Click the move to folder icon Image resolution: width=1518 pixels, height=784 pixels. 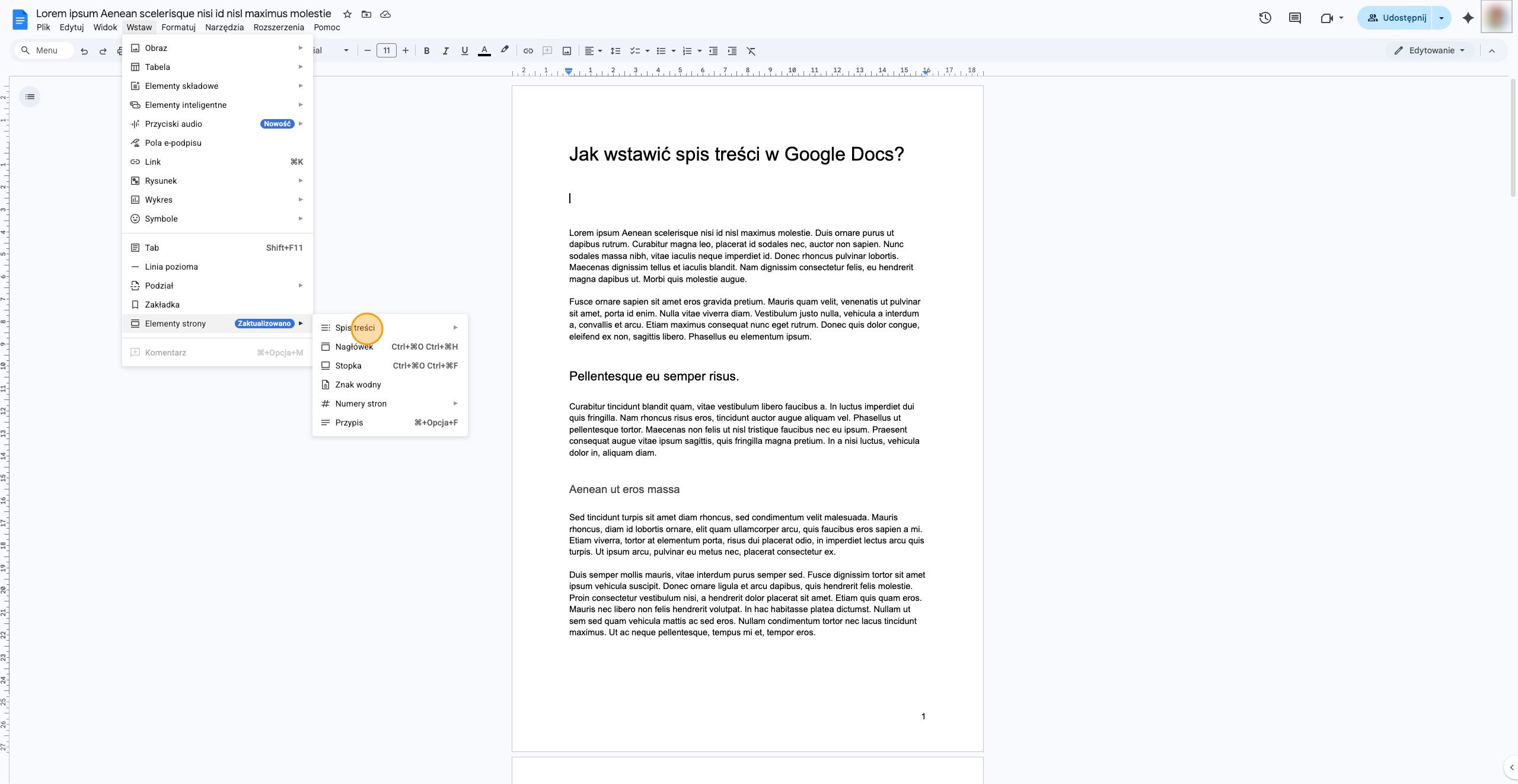pyautogui.click(x=366, y=14)
